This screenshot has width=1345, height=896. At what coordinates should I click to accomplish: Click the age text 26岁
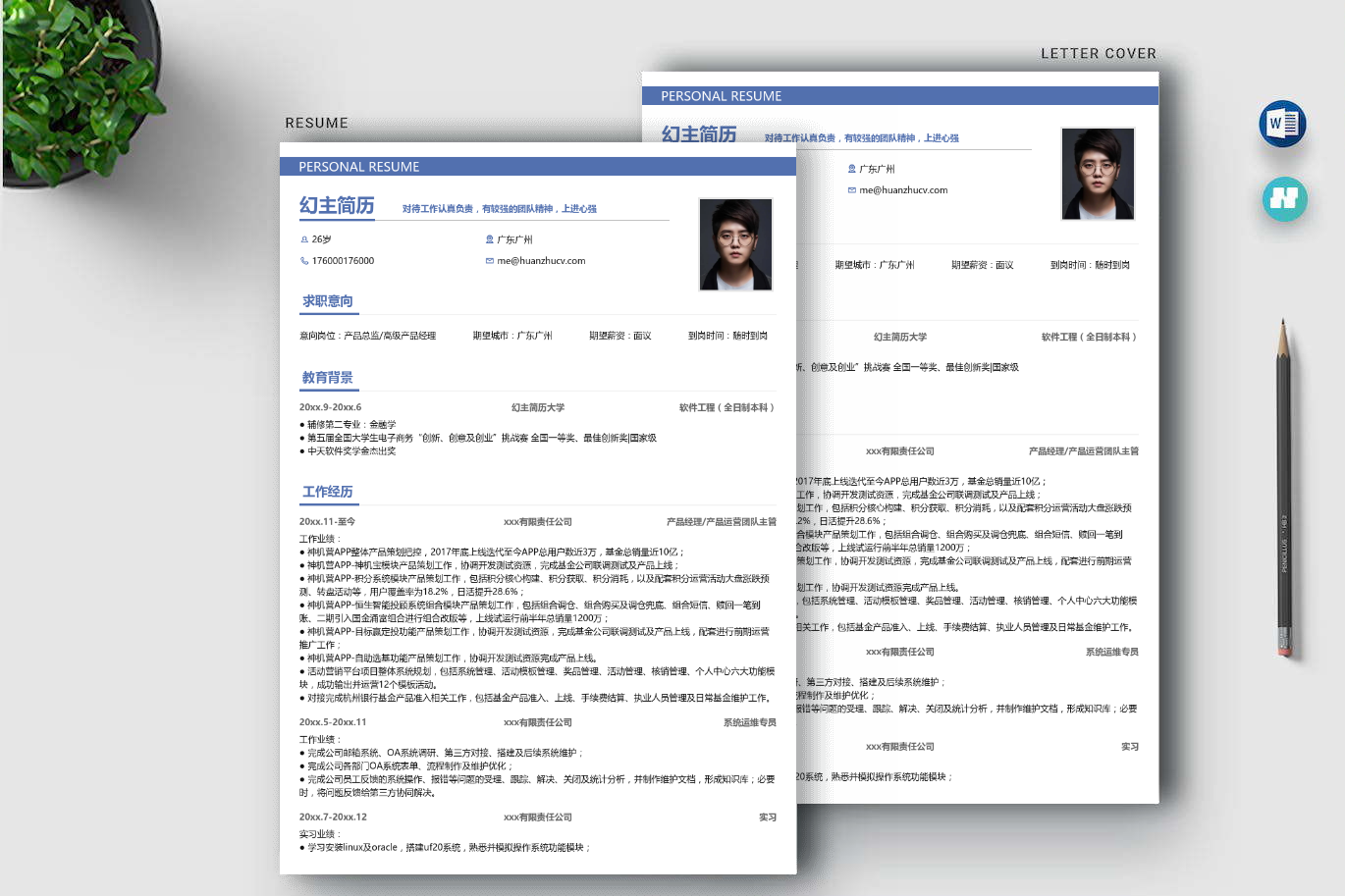pos(322,239)
